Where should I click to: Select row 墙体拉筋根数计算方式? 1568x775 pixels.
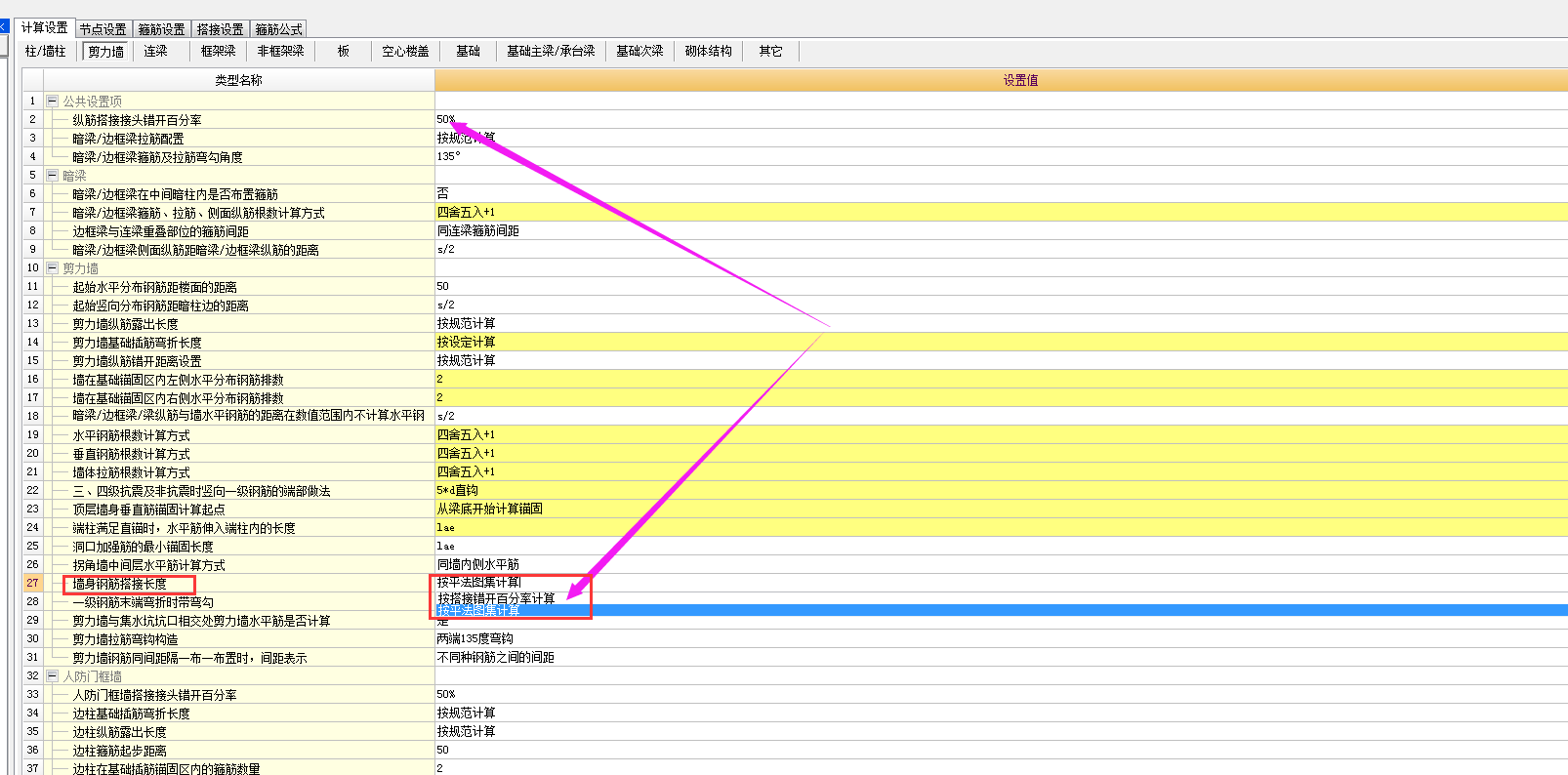(x=238, y=472)
